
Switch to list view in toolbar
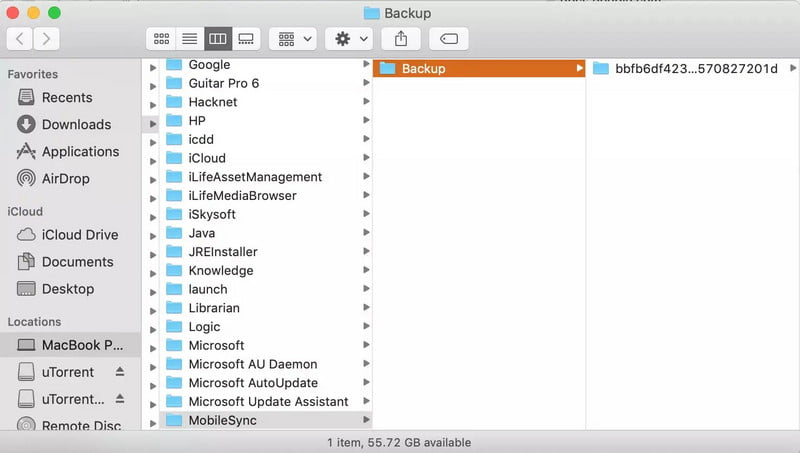pyautogui.click(x=189, y=38)
